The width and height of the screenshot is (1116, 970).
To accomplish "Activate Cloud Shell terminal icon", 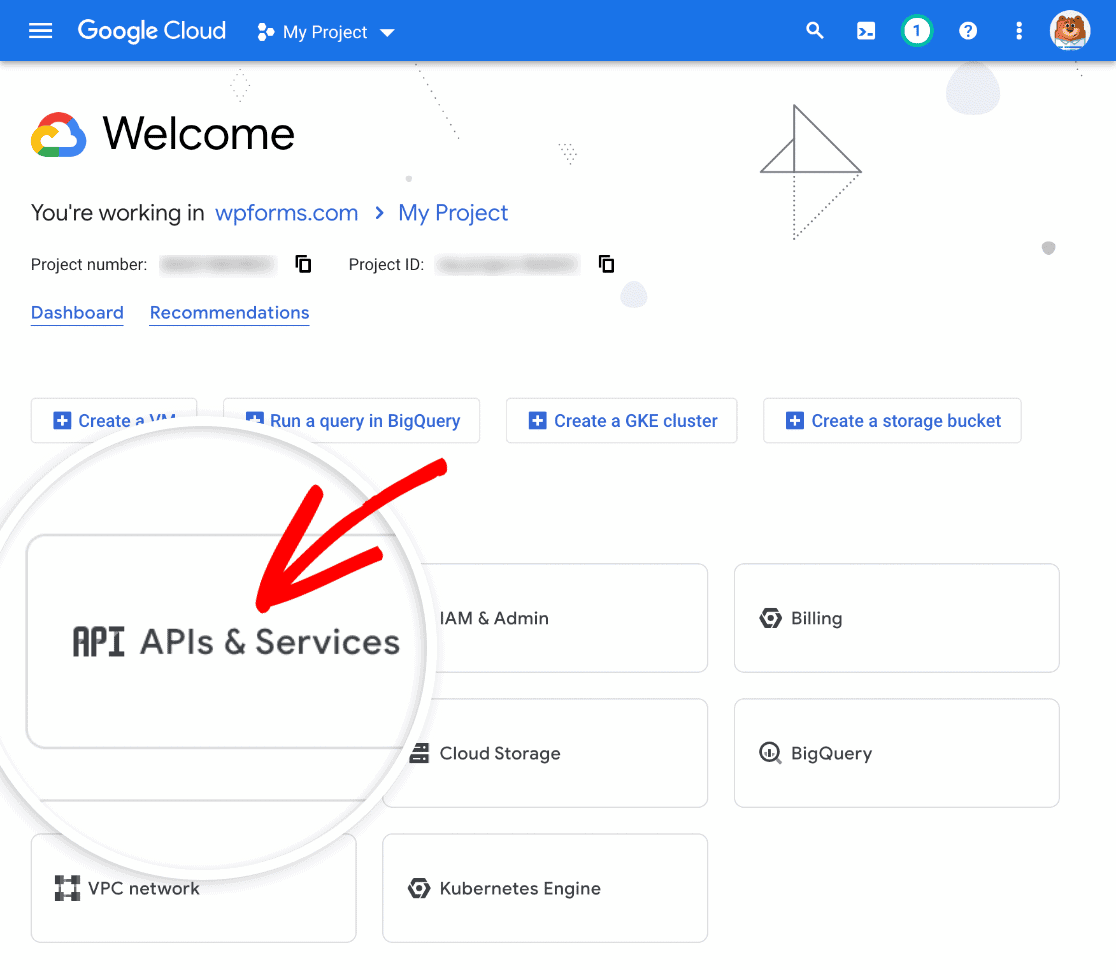I will 865,31.
